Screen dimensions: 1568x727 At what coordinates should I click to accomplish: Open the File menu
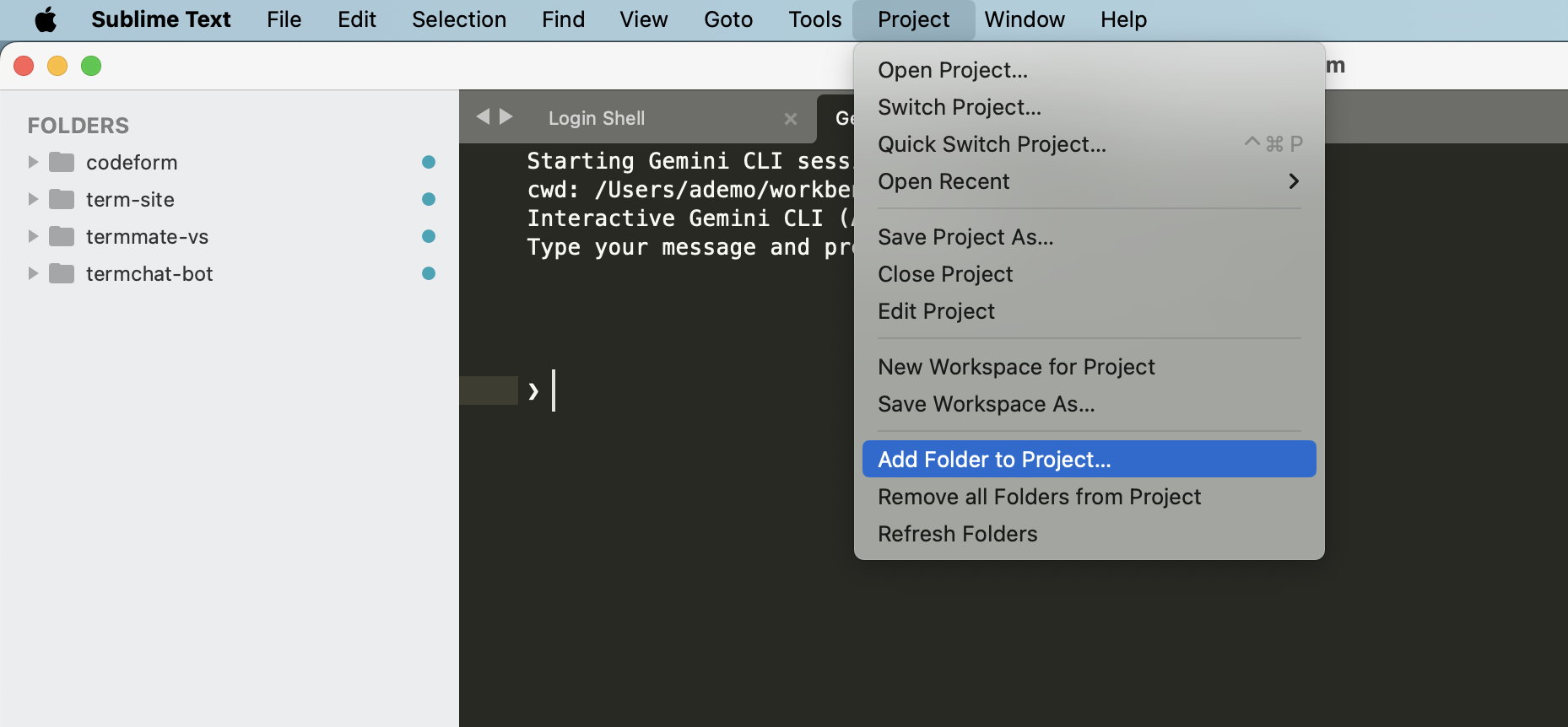(284, 19)
